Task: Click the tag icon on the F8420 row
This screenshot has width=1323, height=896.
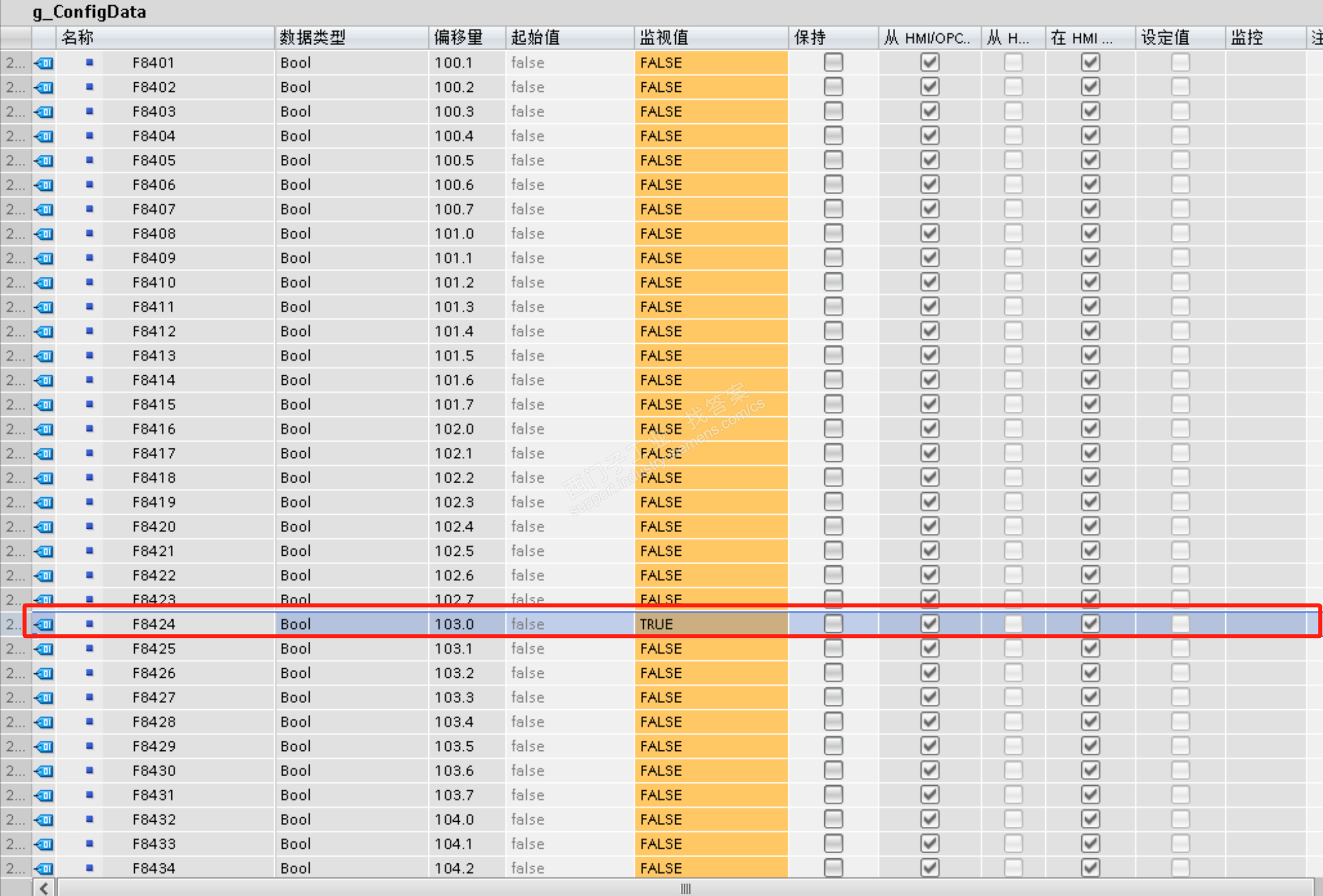Action: [x=44, y=527]
